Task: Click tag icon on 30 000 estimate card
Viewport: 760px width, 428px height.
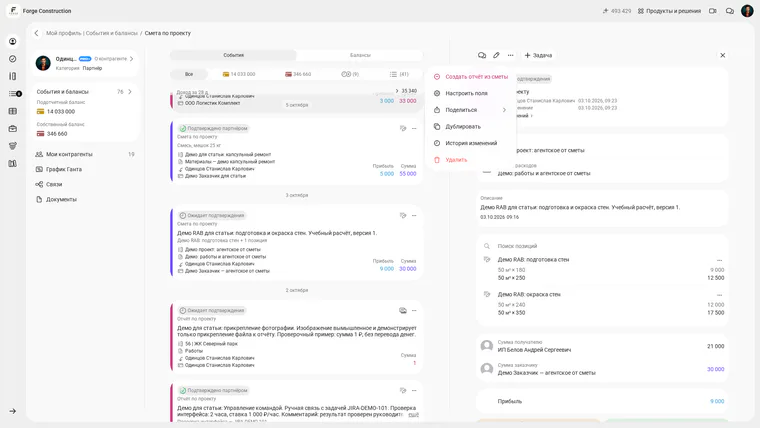Action: (403, 215)
